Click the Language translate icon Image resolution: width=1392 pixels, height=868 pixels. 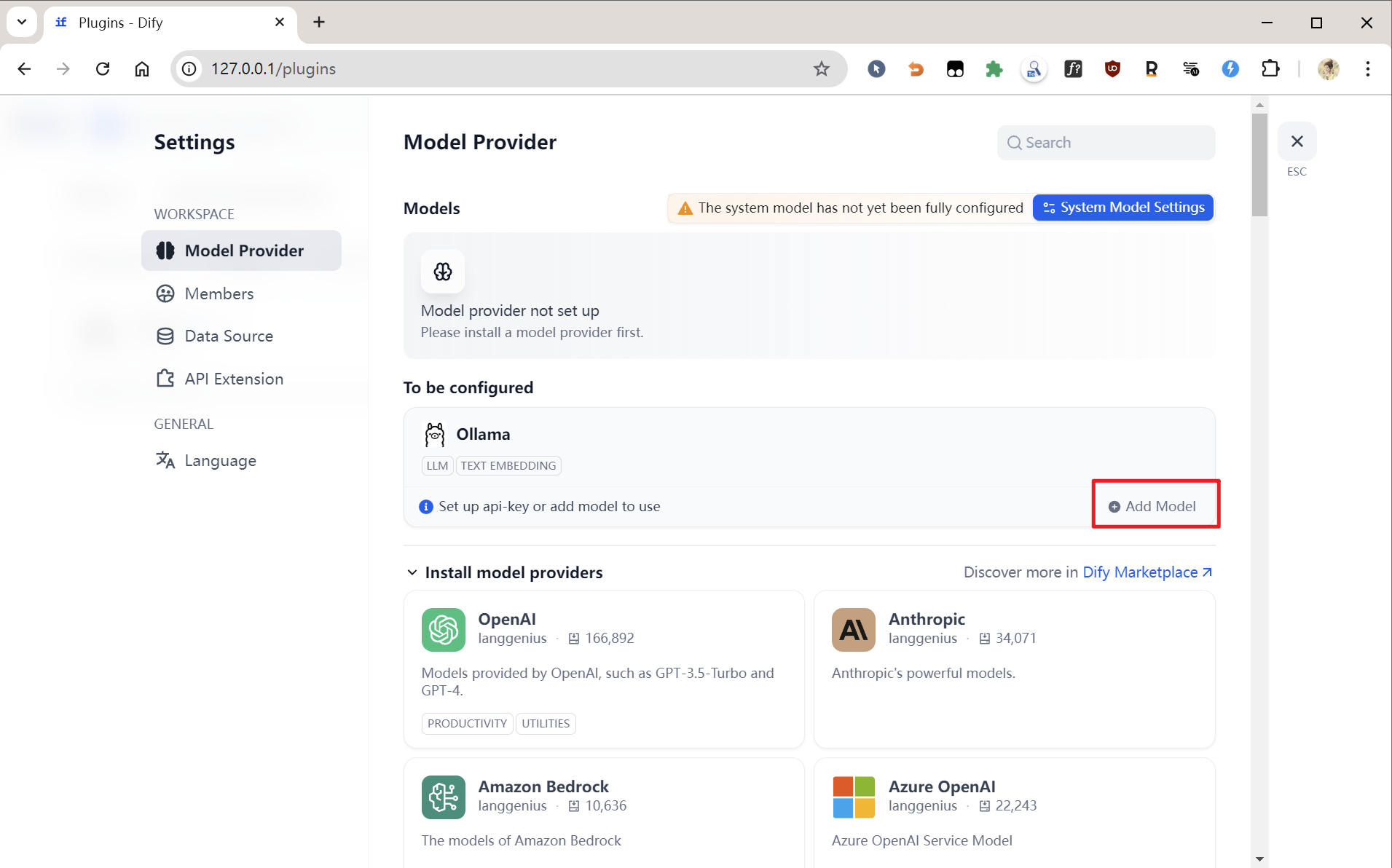165,460
